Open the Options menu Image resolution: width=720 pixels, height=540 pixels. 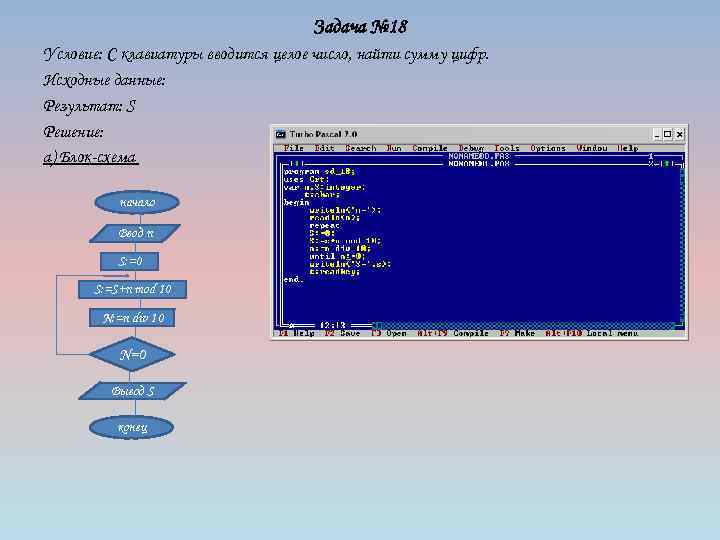547,148
